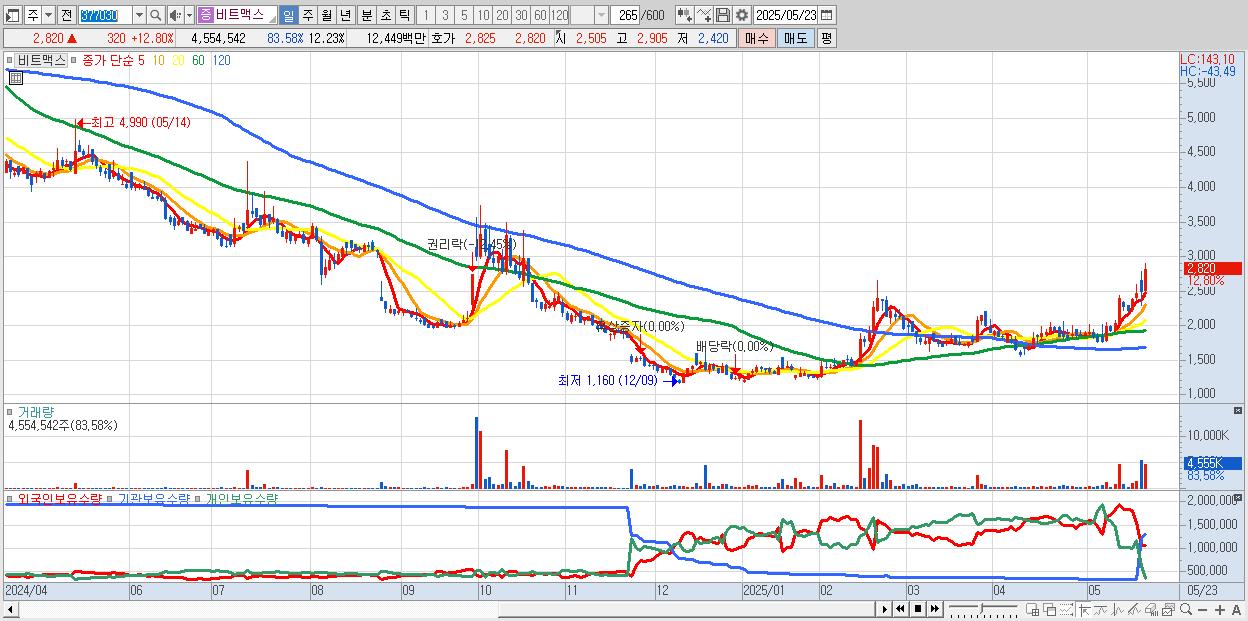Image resolution: width=1248 pixels, height=621 pixels.
Task: Open chart settings gear icon
Action: [x=742, y=15]
